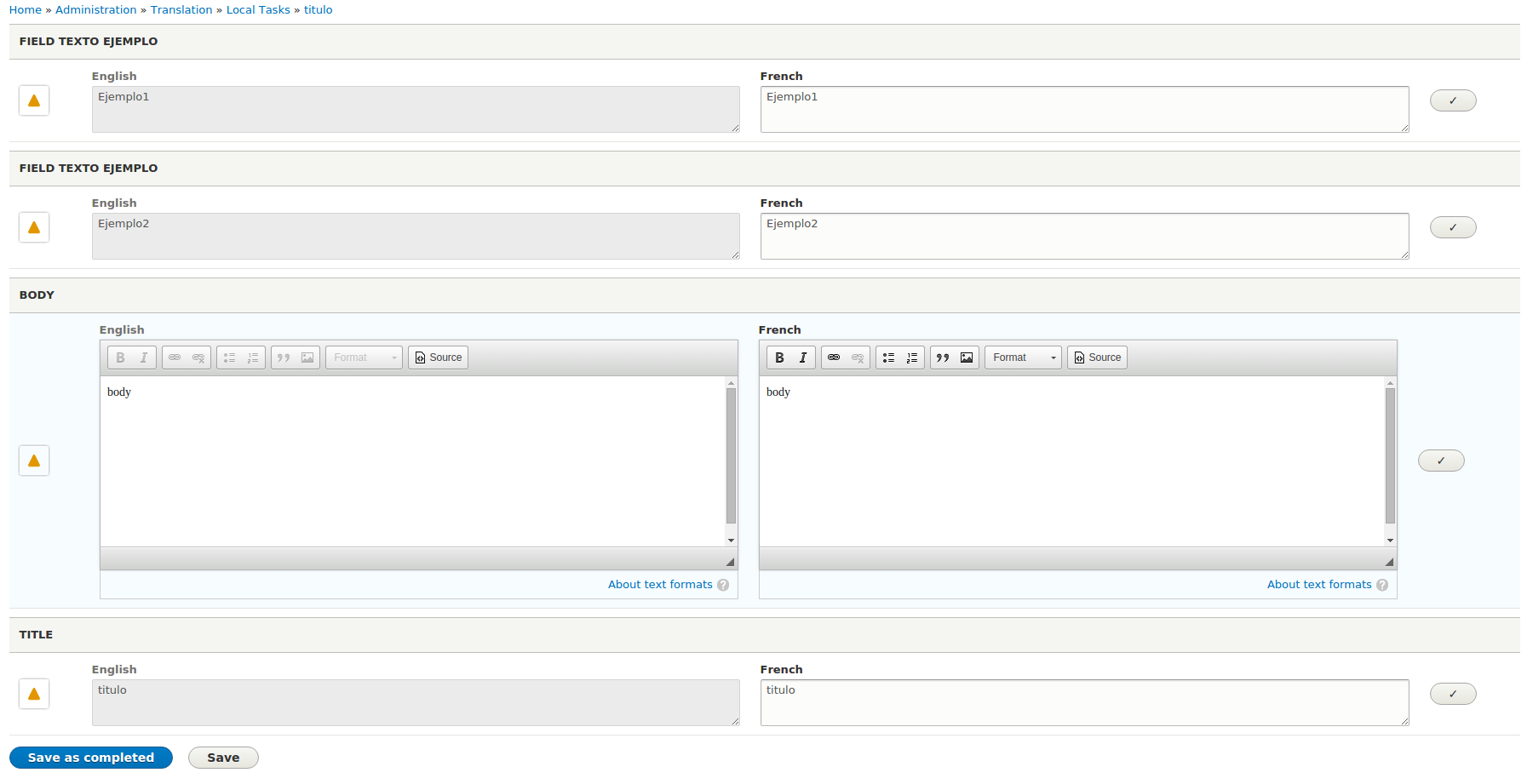Insert a link in the English Body editor
The height and width of the screenshot is (784, 1533).
click(x=175, y=357)
